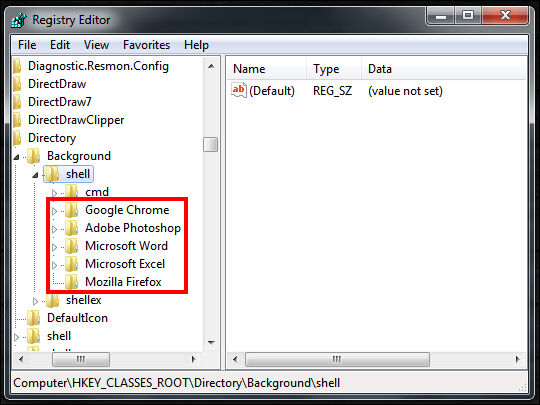Click the shellex folder icon
540x405 pixels.
point(52,300)
